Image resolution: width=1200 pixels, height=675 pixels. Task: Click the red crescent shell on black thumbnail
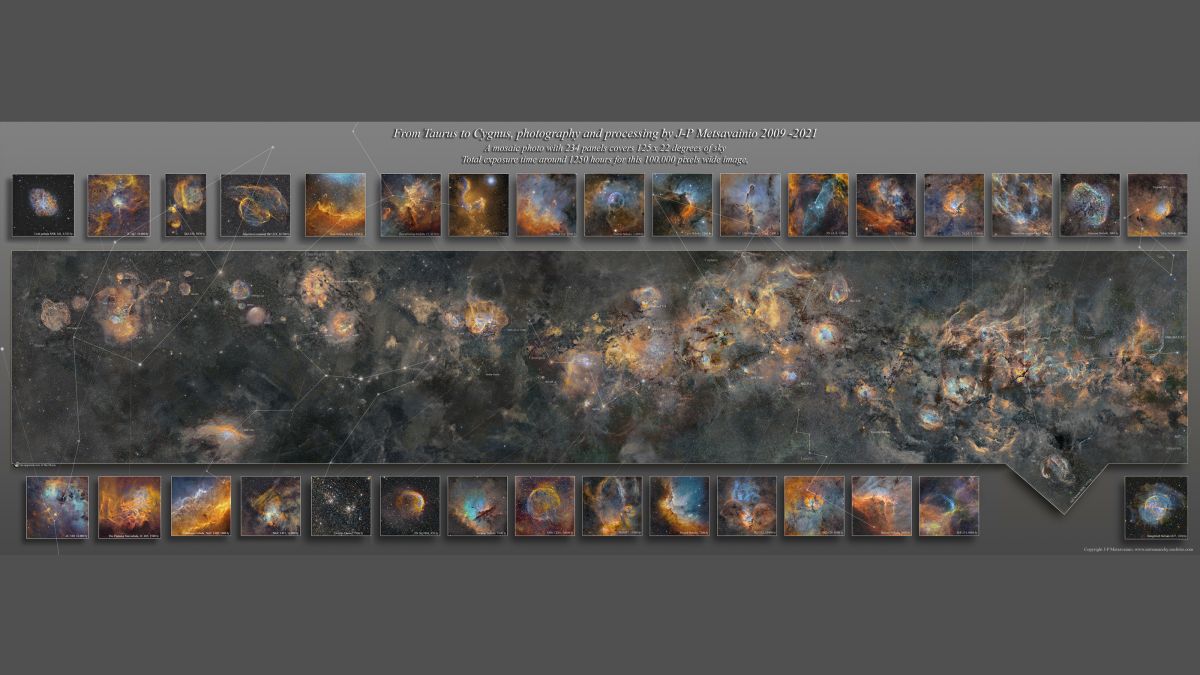click(410, 506)
